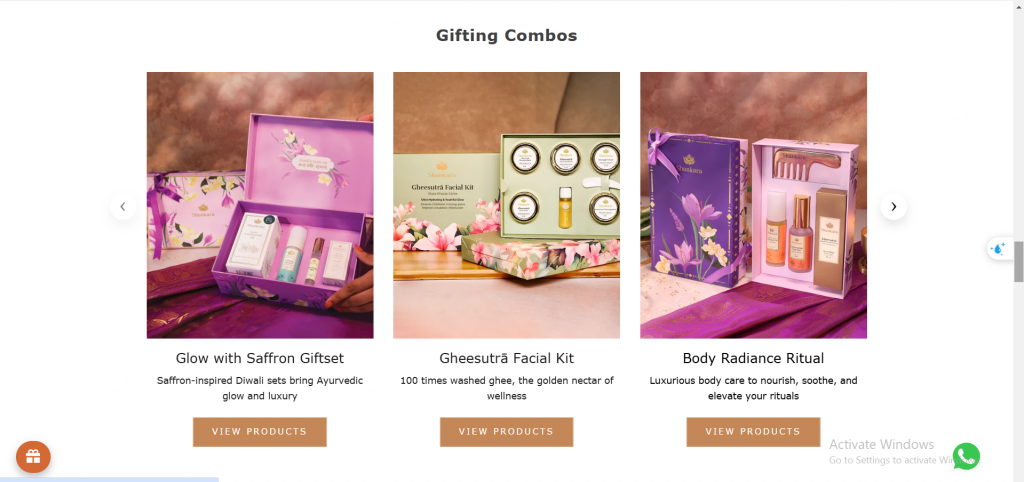Click the Gheesutrā Facial Kit title

pyautogui.click(x=507, y=358)
